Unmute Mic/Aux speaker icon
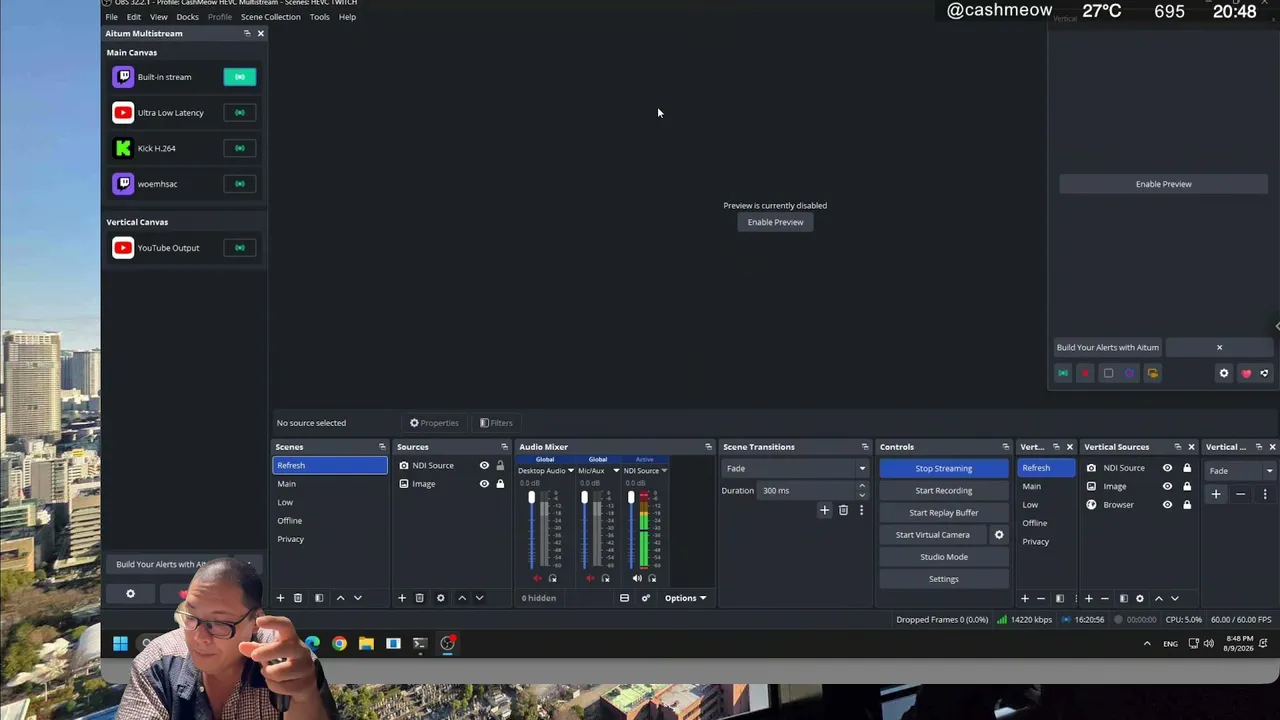This screenshot has height=720, width=1280. (x=590, y=578)
